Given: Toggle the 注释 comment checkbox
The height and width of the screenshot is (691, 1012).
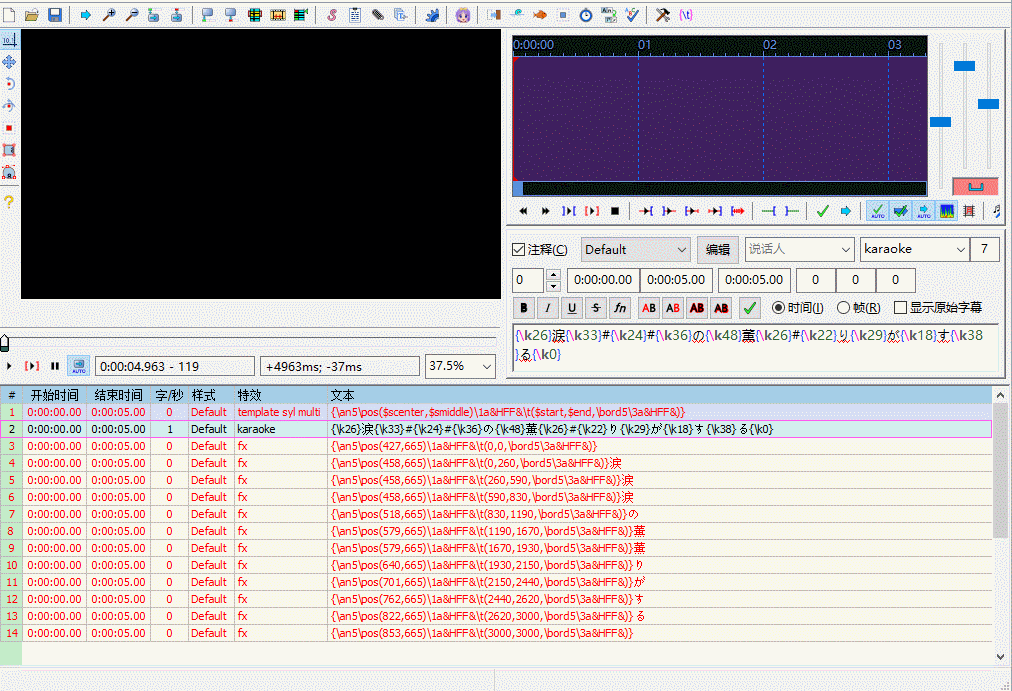Looking at the screenshot, I should point(518,250).
